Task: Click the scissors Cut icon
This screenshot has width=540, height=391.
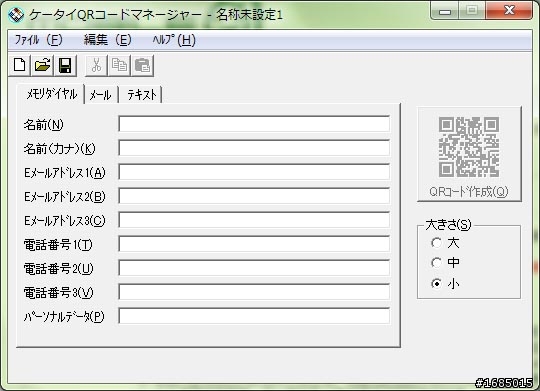Action: tap(96, 65)
